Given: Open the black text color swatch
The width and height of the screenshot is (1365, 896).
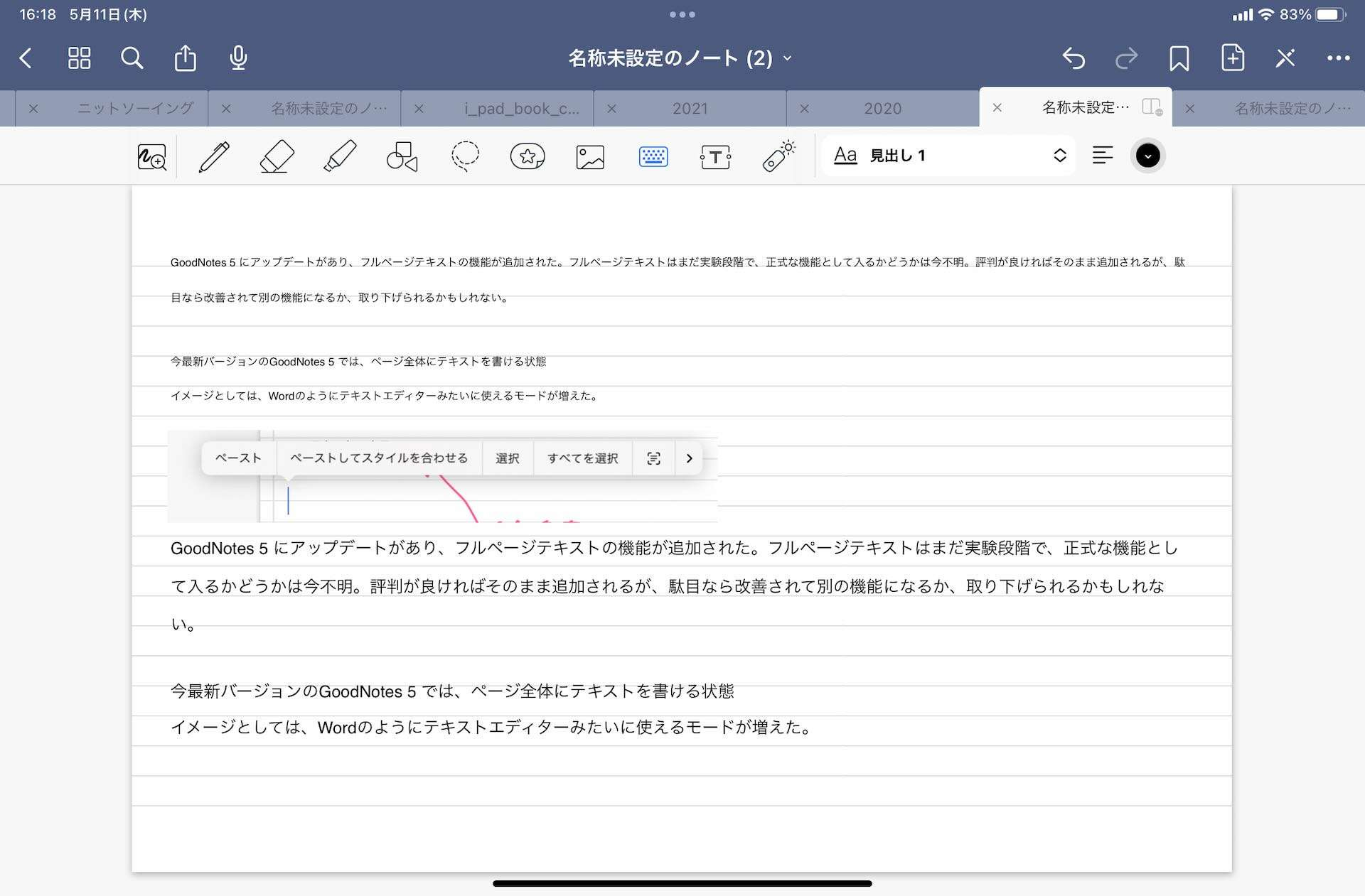Looking at the screenshot, I should click(1147, 156).
